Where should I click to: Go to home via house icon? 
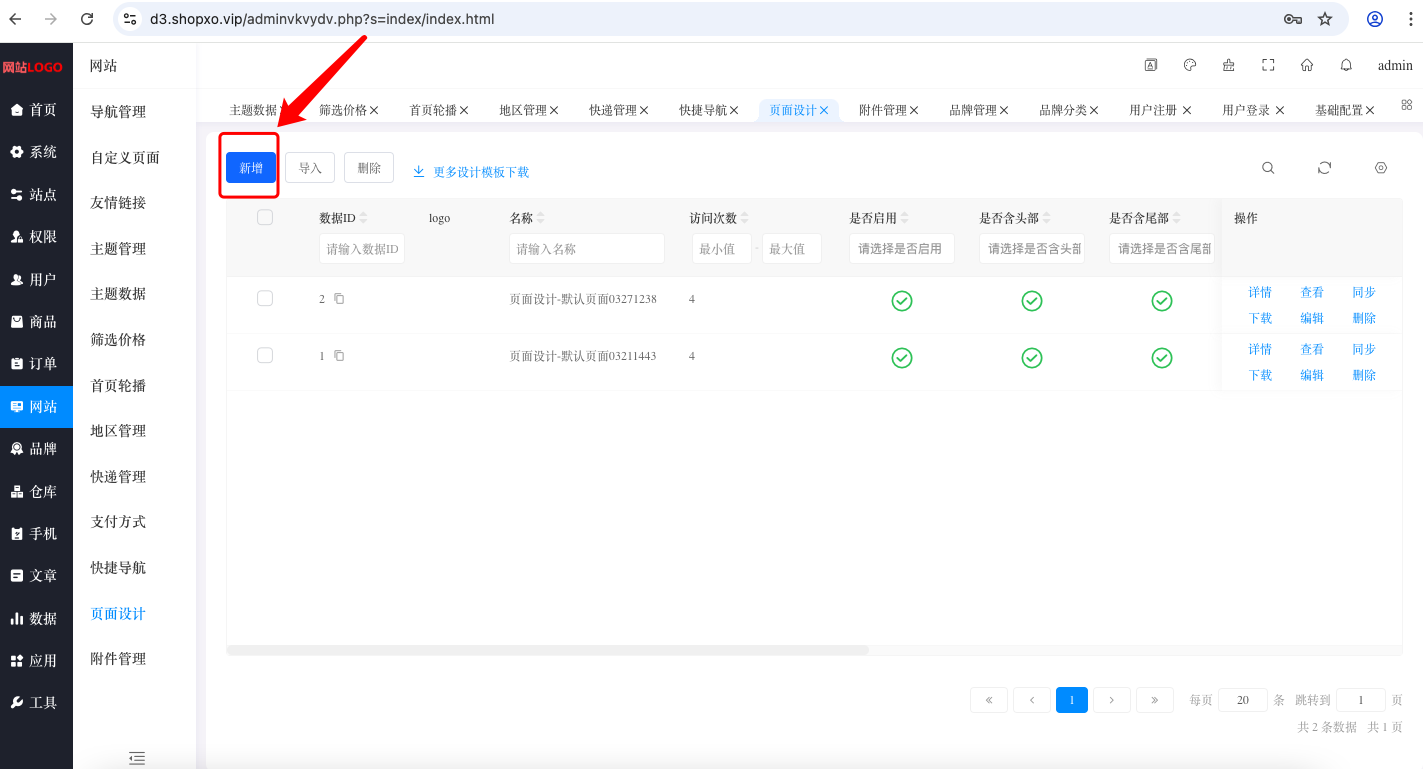coord(1307,65)
